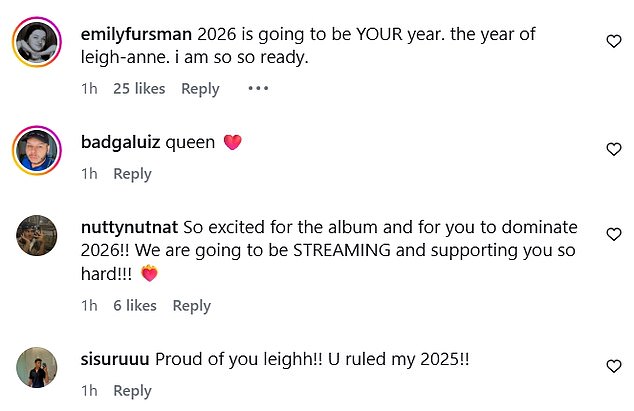Open the three-dot options on emilyfursman's comment
Image resolution: width=634 pixels, height=411 pixels.
[x=258, y=88]
